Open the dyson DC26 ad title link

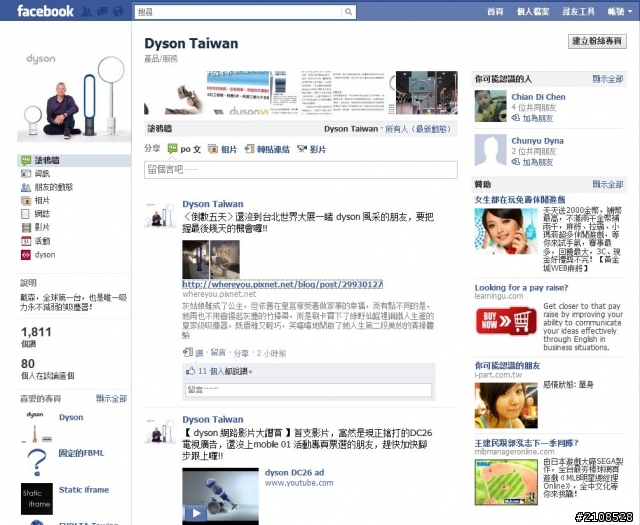pyautogui.click(x=294, y=472)
